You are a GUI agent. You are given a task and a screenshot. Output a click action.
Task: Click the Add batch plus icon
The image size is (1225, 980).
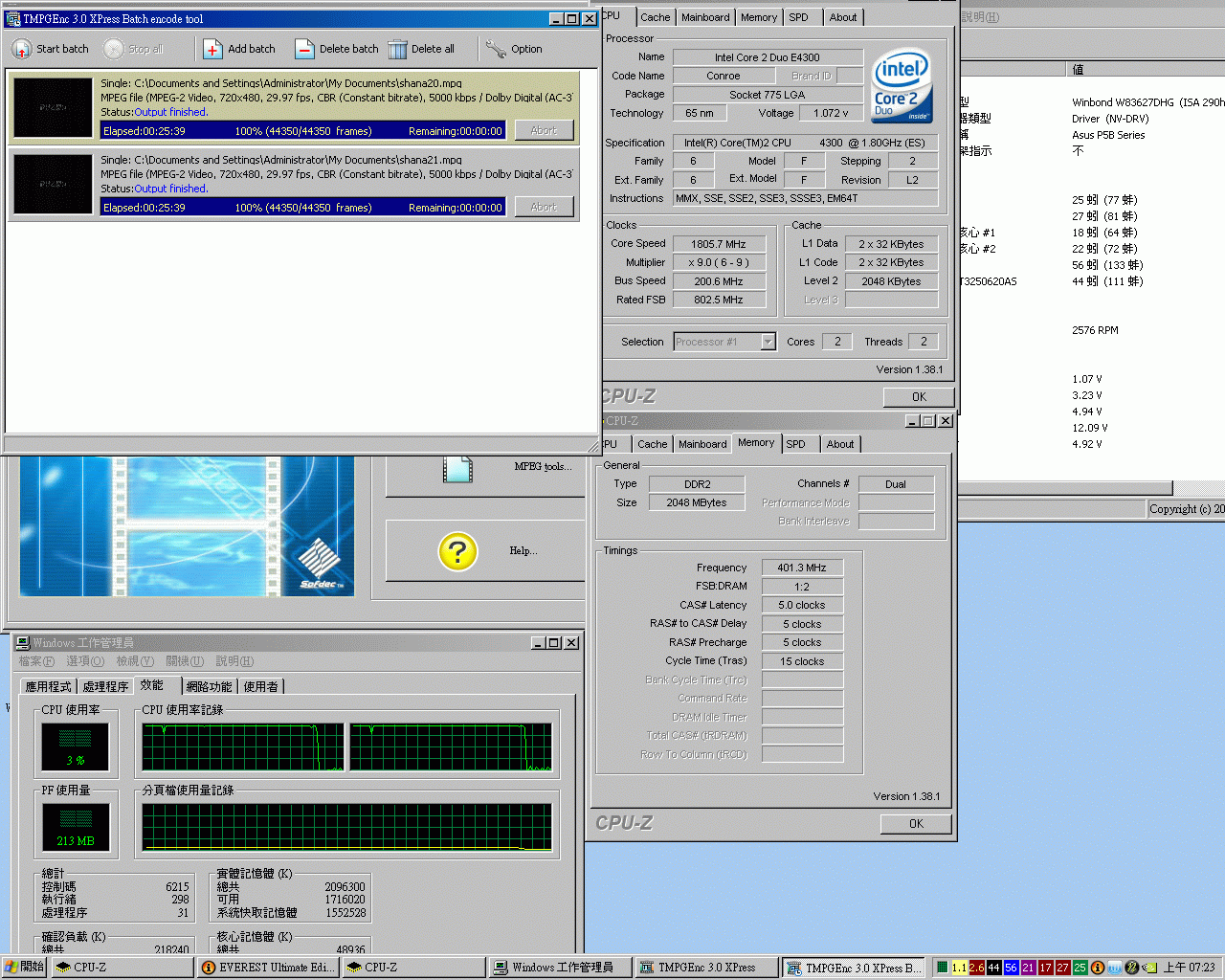click(212, 49)
